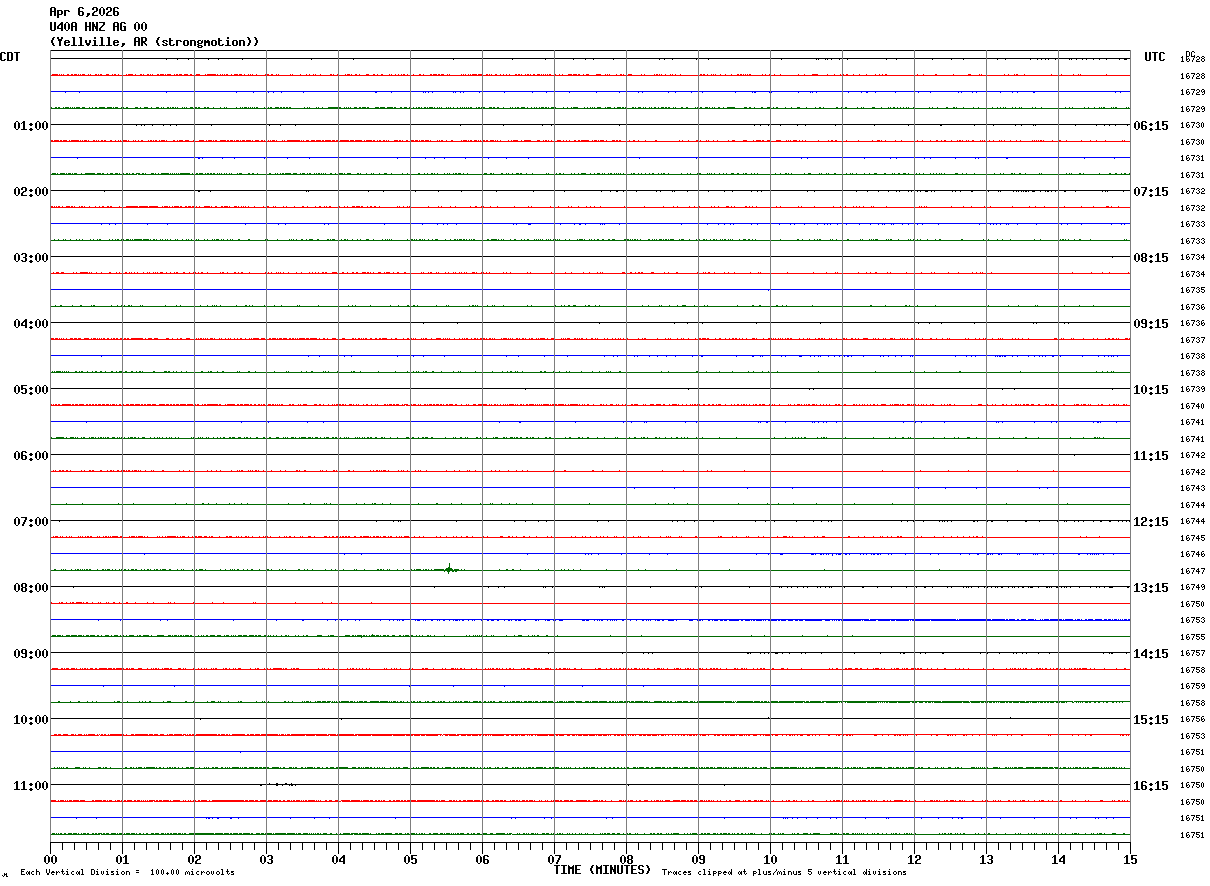Select the 07:00 CDT time label
This screenshot has width=1210, height=886.
click(31, 522)
